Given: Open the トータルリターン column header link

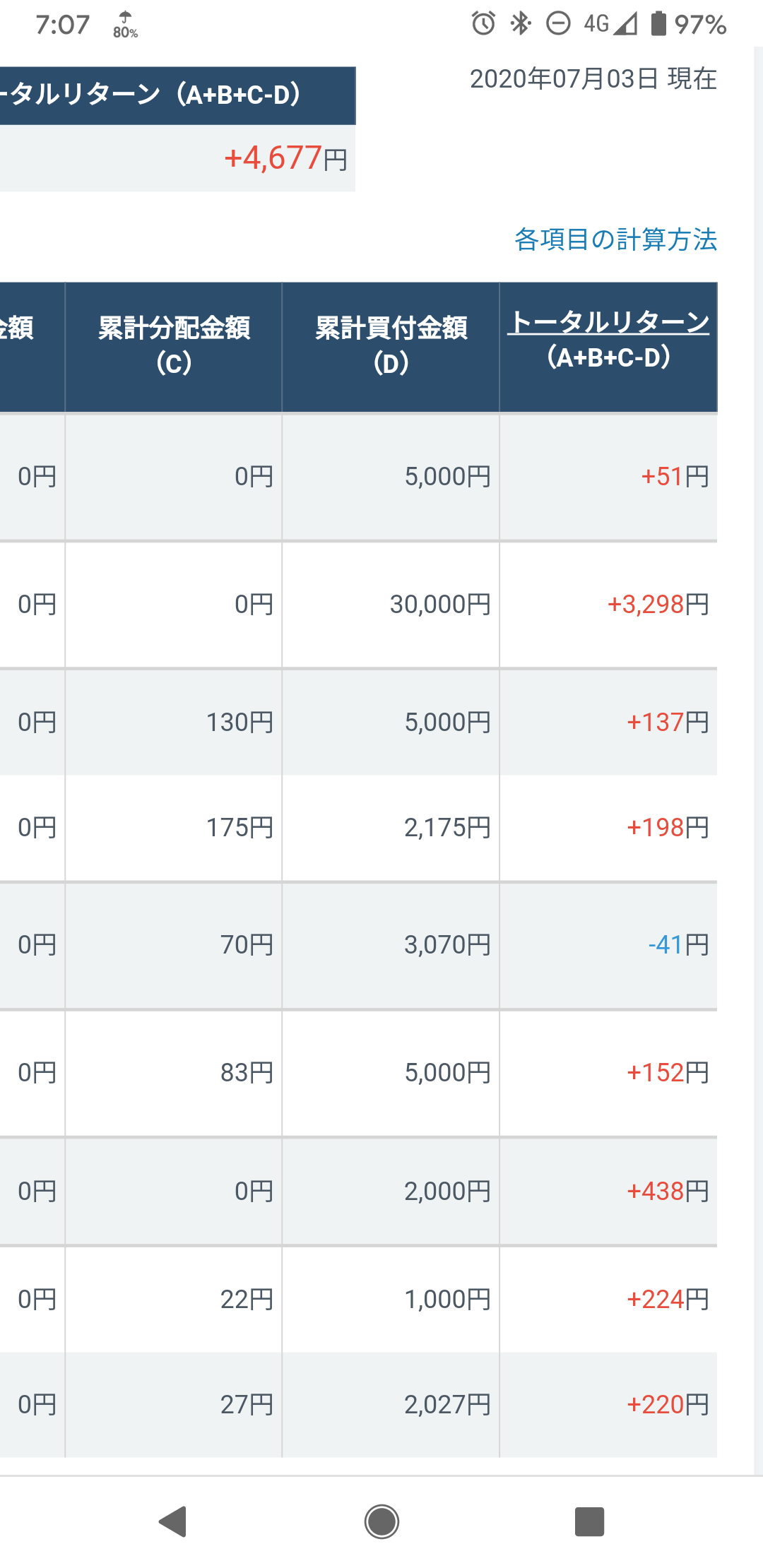Looking at the screenshot, I should tap(608, 322).
